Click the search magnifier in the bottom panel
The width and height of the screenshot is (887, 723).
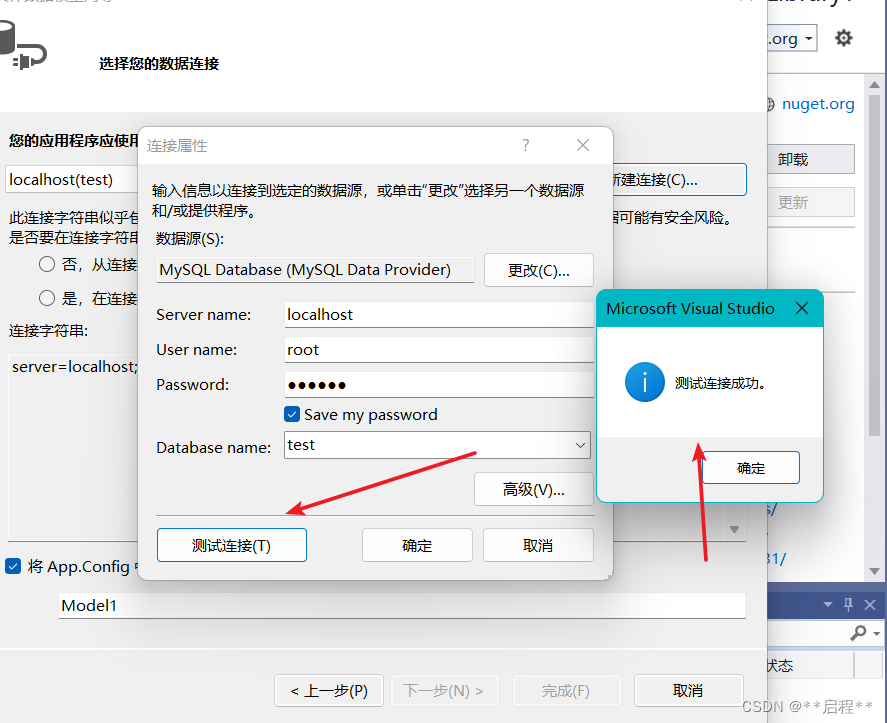[860, 634]
